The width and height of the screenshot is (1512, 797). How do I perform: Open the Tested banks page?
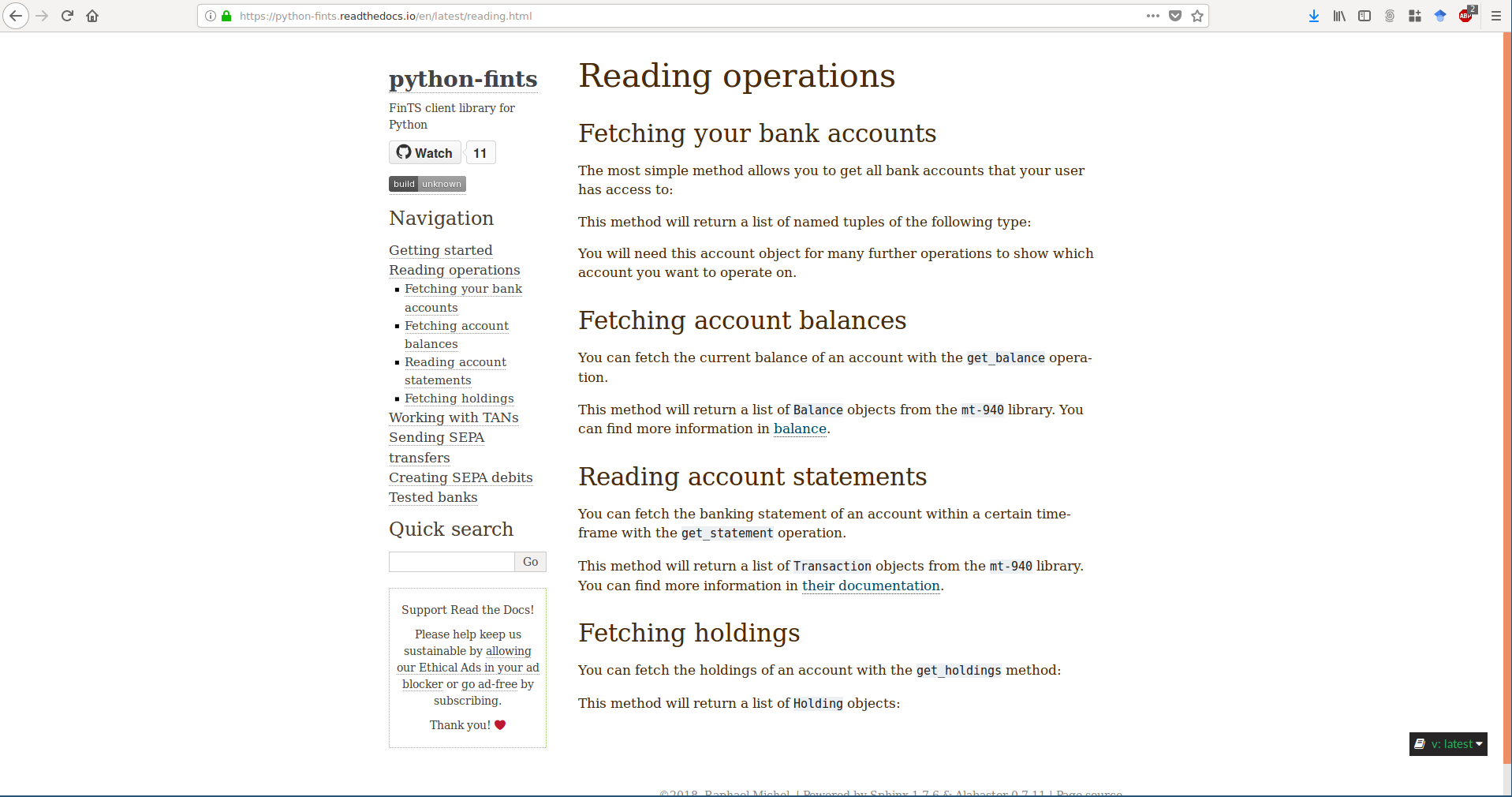point(433,497)
